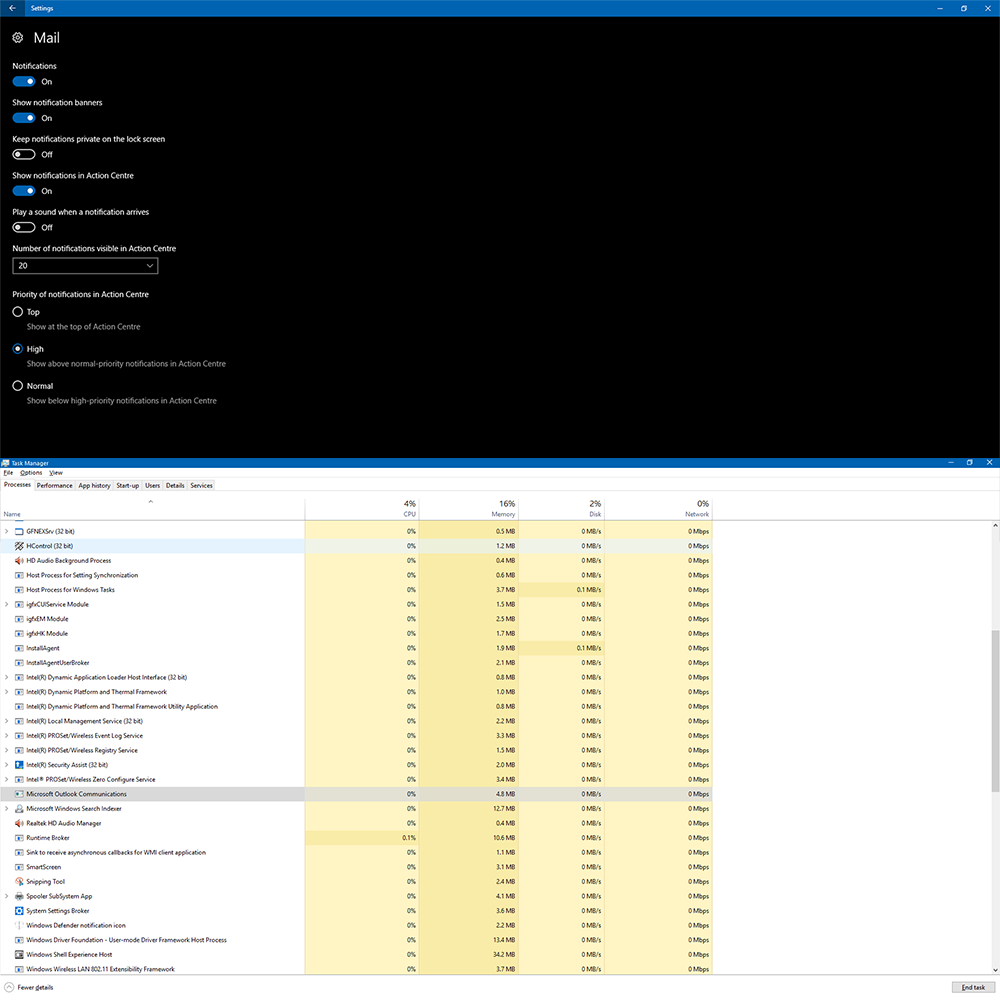Open the File menu in Task Manager

8,473
